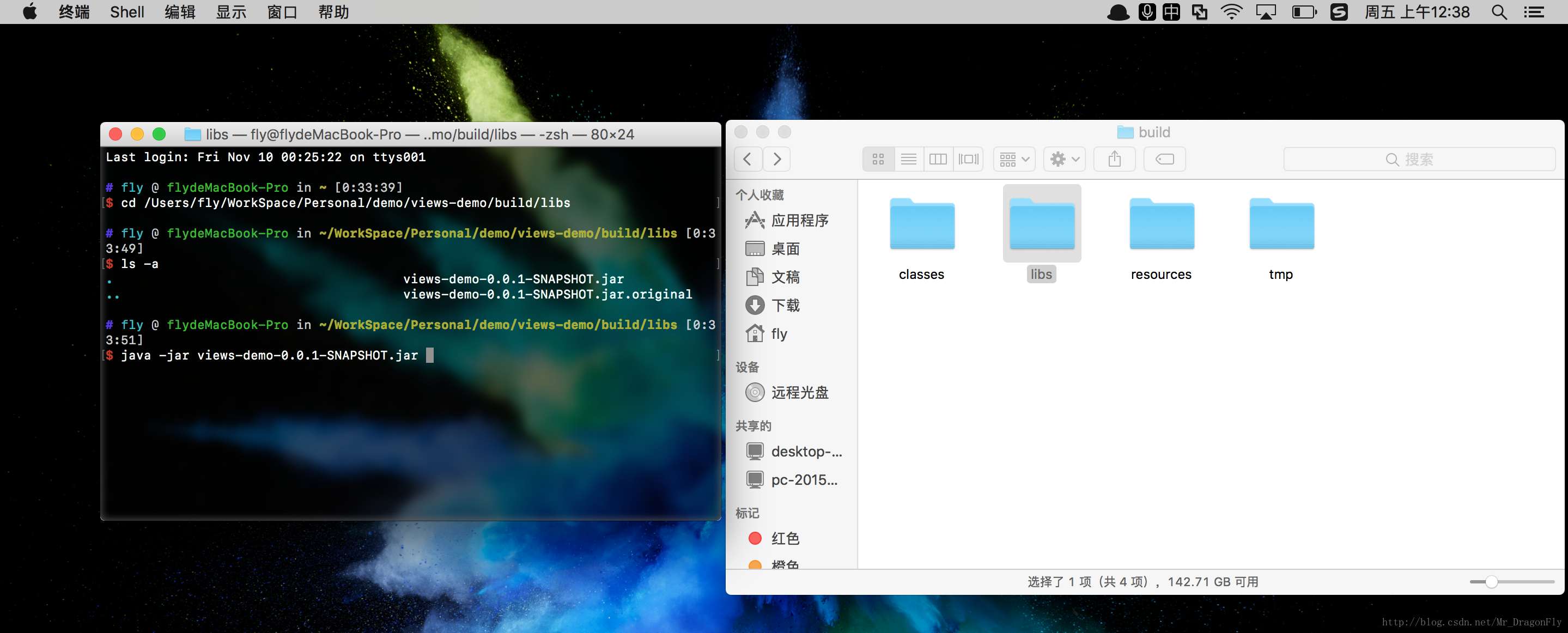Switch Finder to list view

(908, 160)
